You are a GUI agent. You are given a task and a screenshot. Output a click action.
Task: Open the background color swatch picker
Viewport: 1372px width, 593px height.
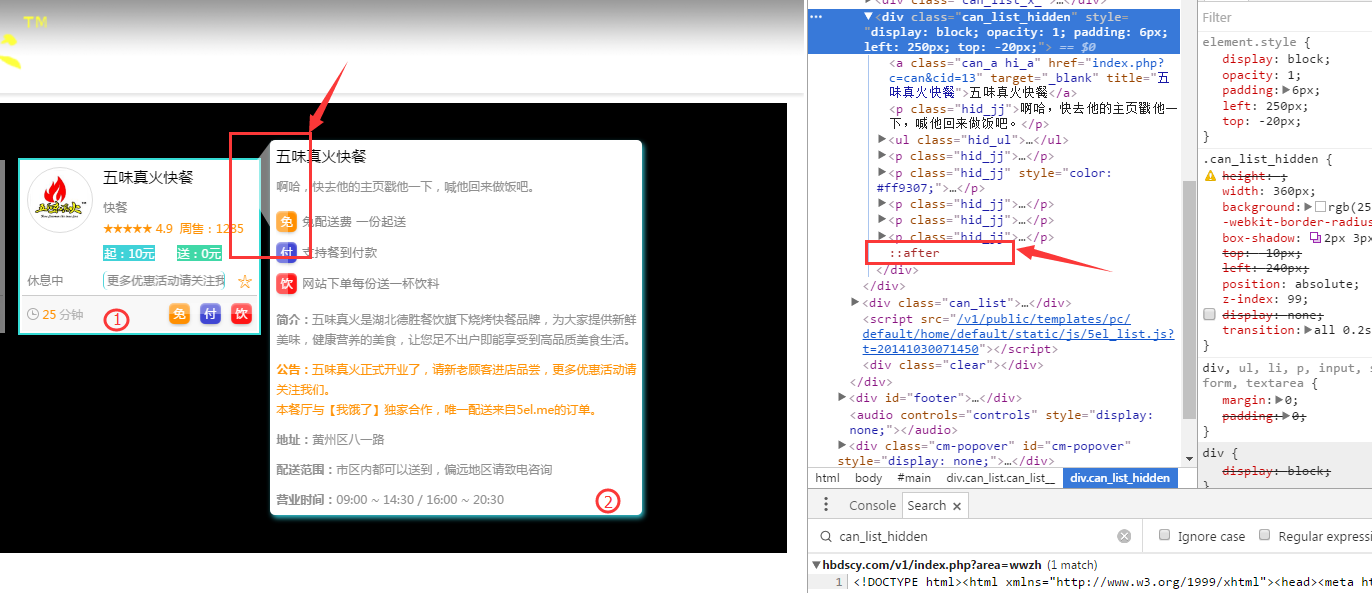tap(1320, 207)
